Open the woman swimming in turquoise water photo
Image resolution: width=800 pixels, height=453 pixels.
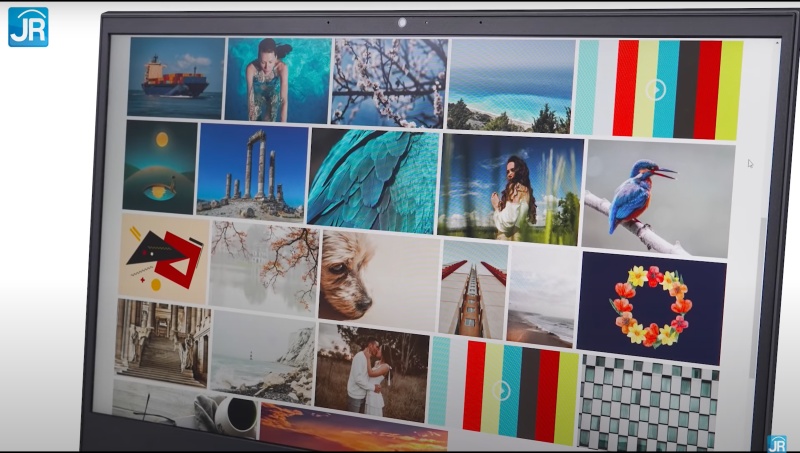pyautogui.click(x=278, y=81)
